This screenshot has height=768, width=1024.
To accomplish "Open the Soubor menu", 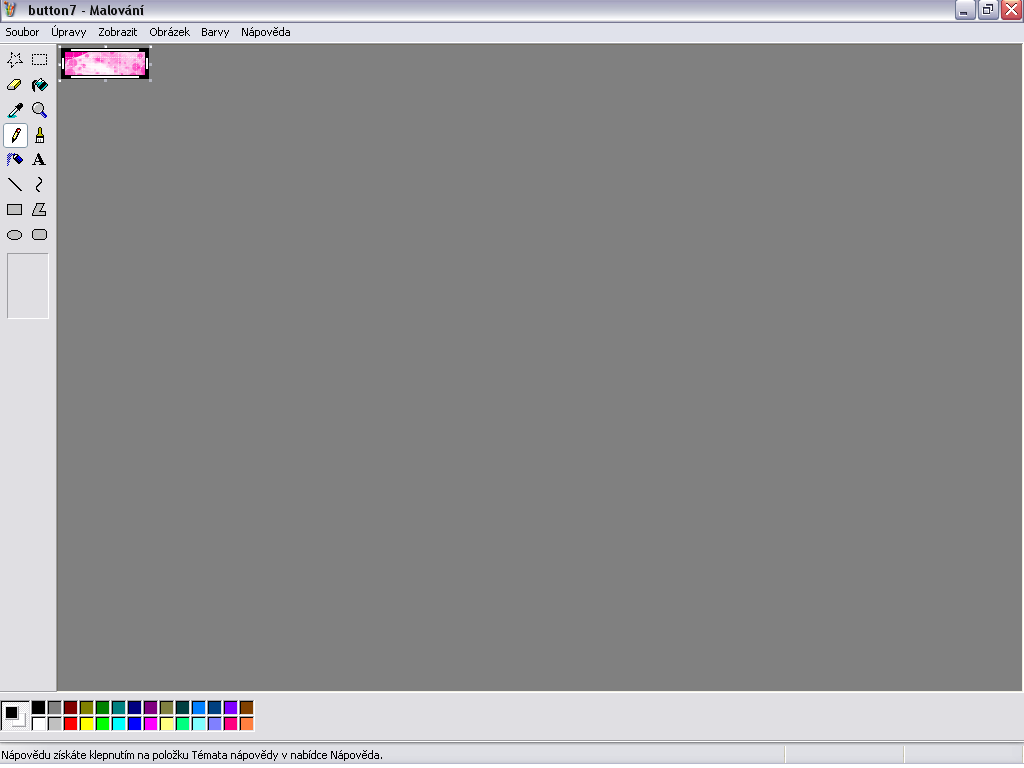I will [22, 32].
